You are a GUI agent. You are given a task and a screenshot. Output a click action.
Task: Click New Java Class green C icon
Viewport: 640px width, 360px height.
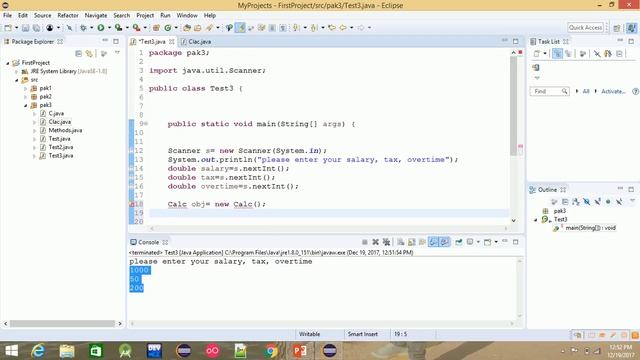(168, 28)
